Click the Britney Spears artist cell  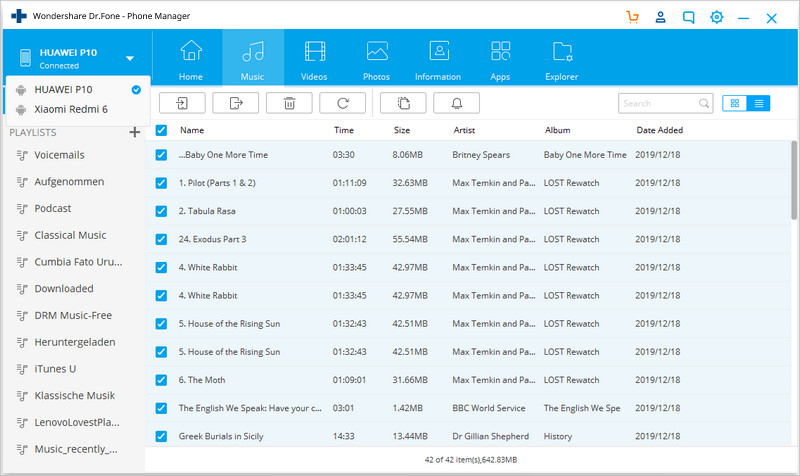[481, 155]
